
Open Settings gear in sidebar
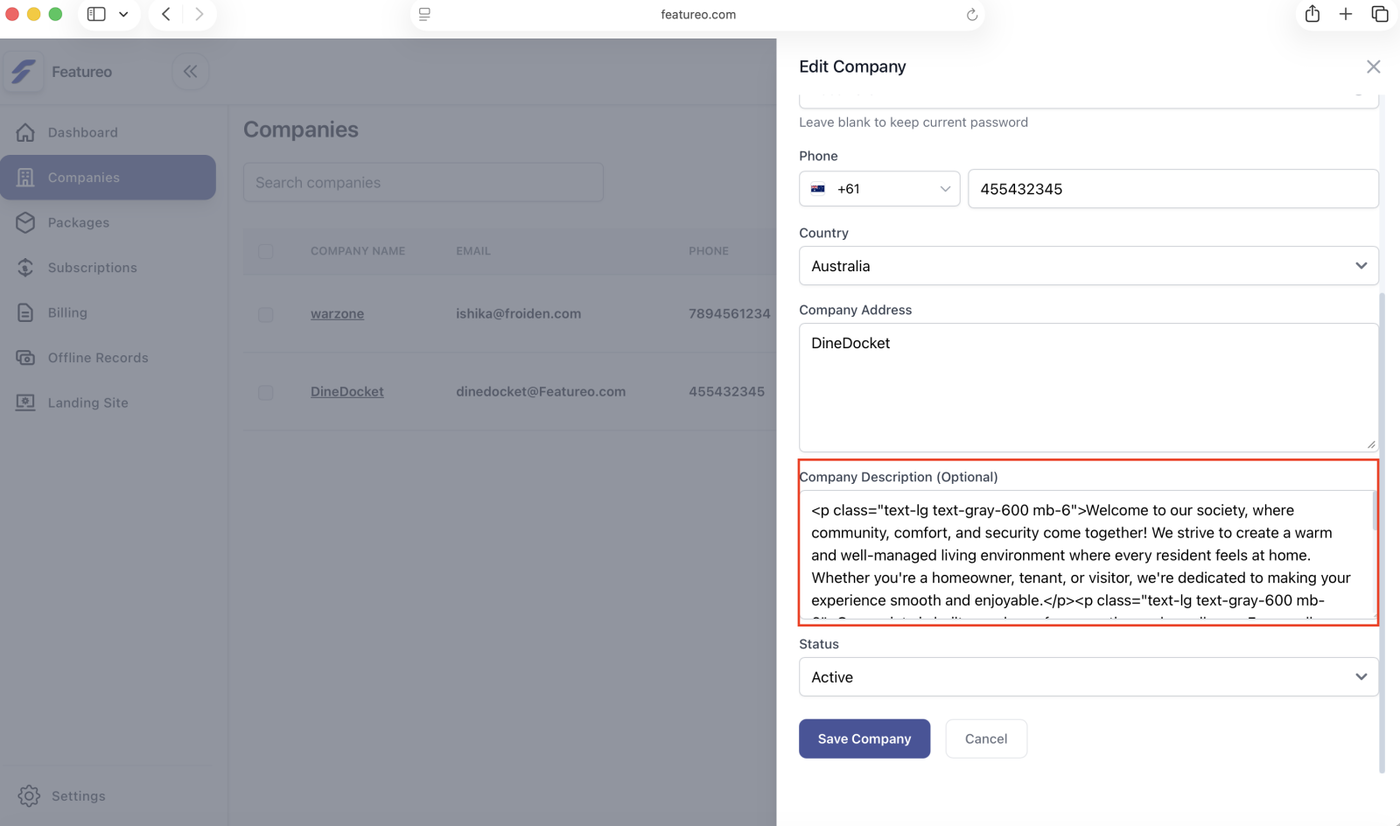29,796
